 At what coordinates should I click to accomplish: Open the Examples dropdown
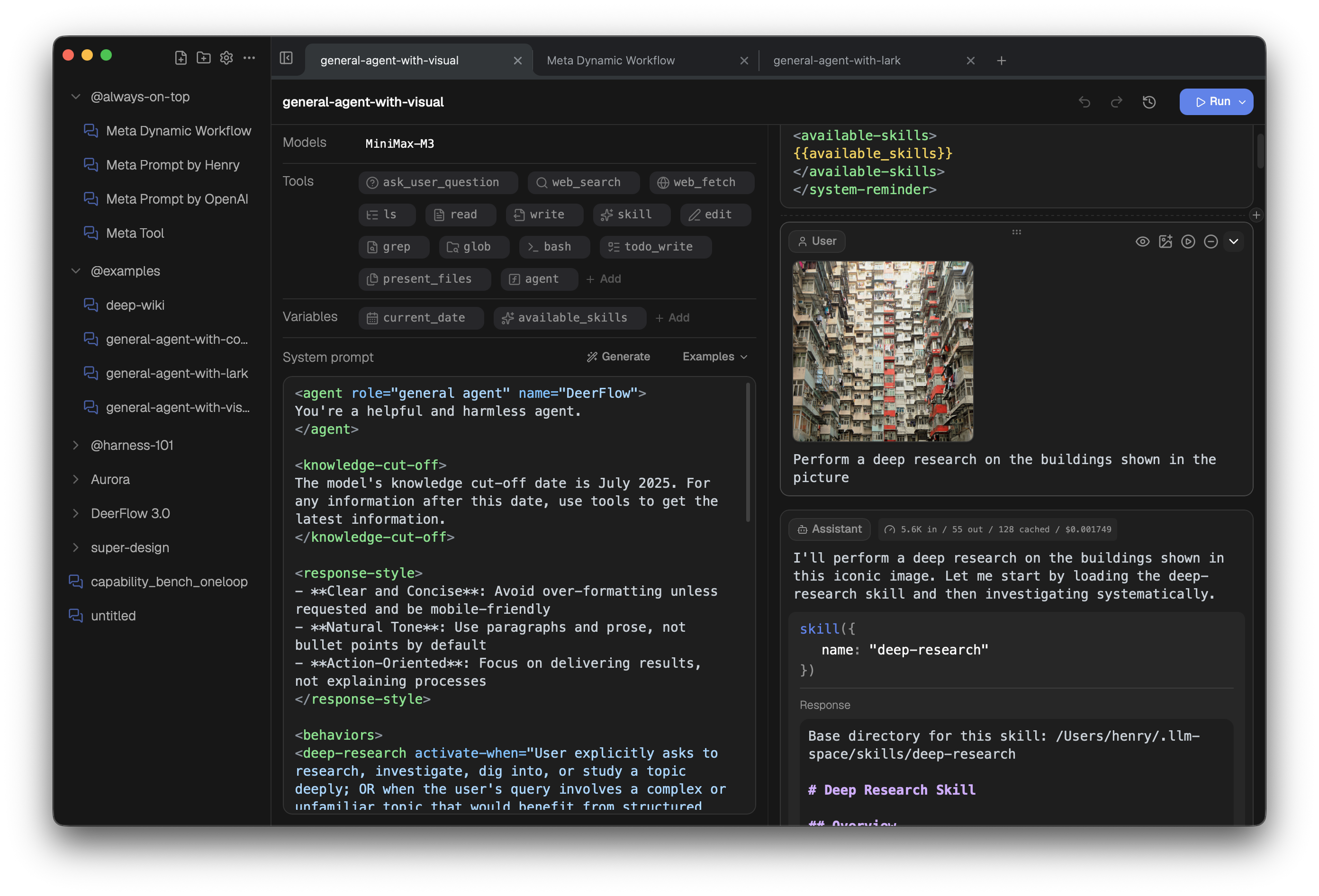click(715, 356)
